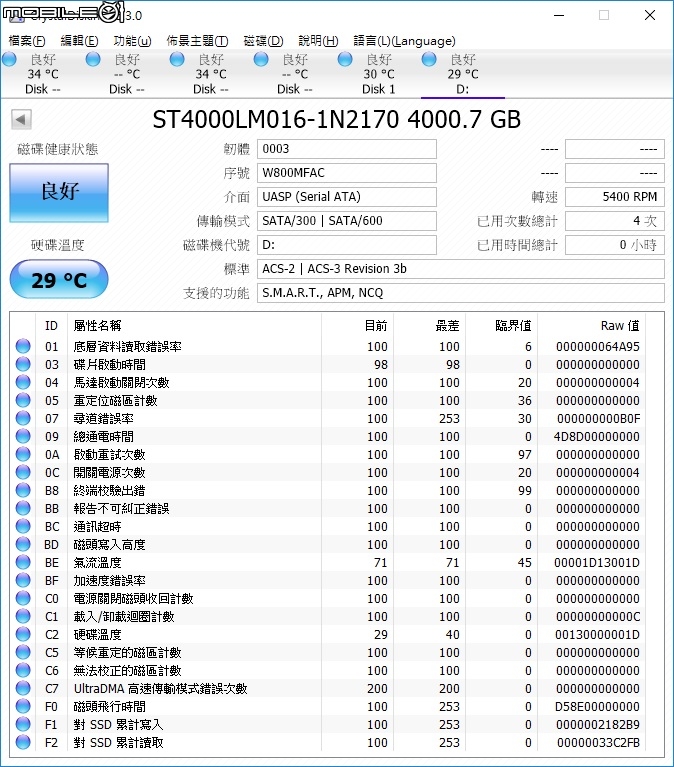Screen dimensions: 674x767
Task: Click the status orb for attribute F0
Action: [23, 706]
